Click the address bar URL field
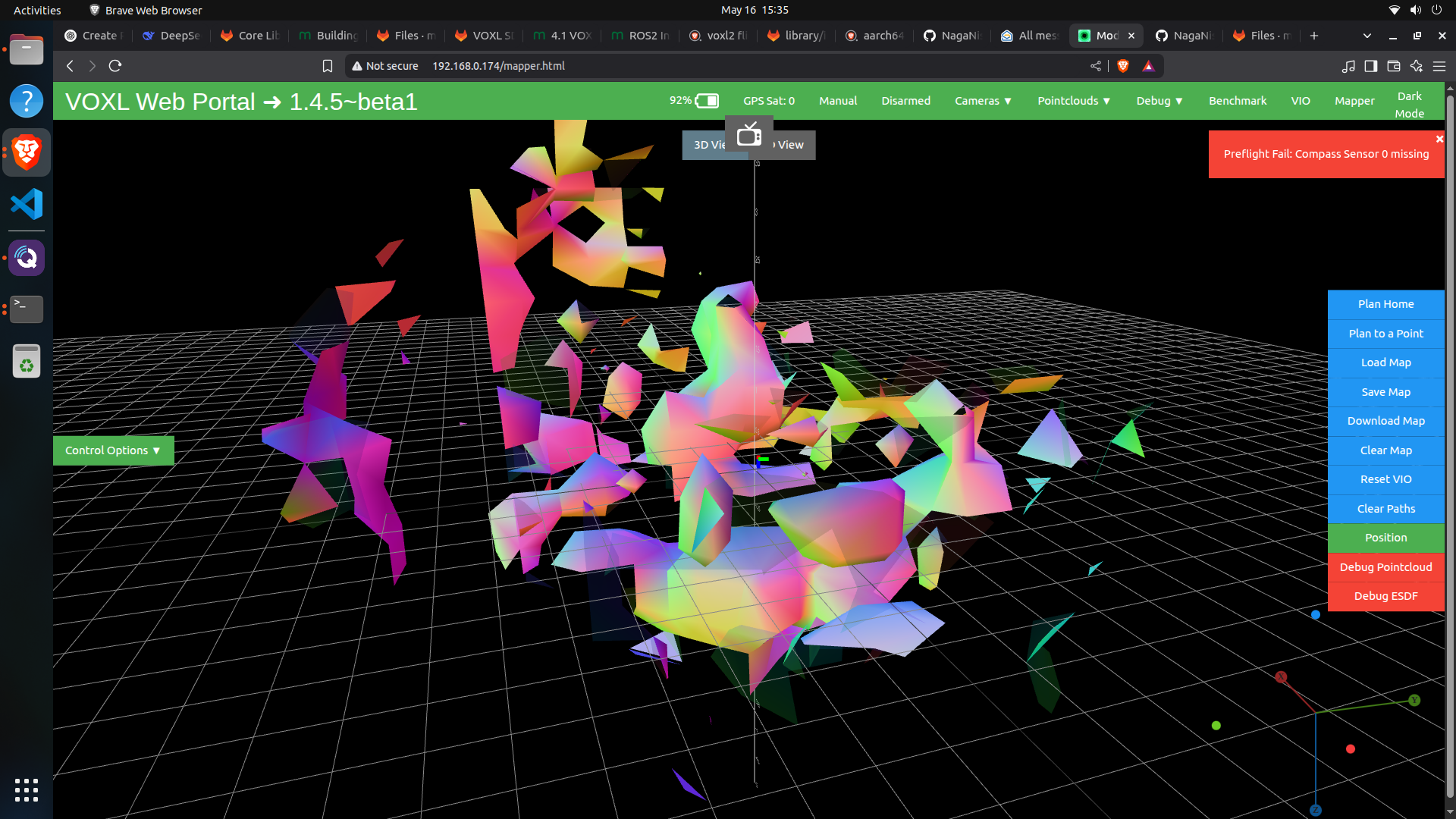Viewport: 1456px width, 819px height. pyautogui.click(x=755, y=66)
